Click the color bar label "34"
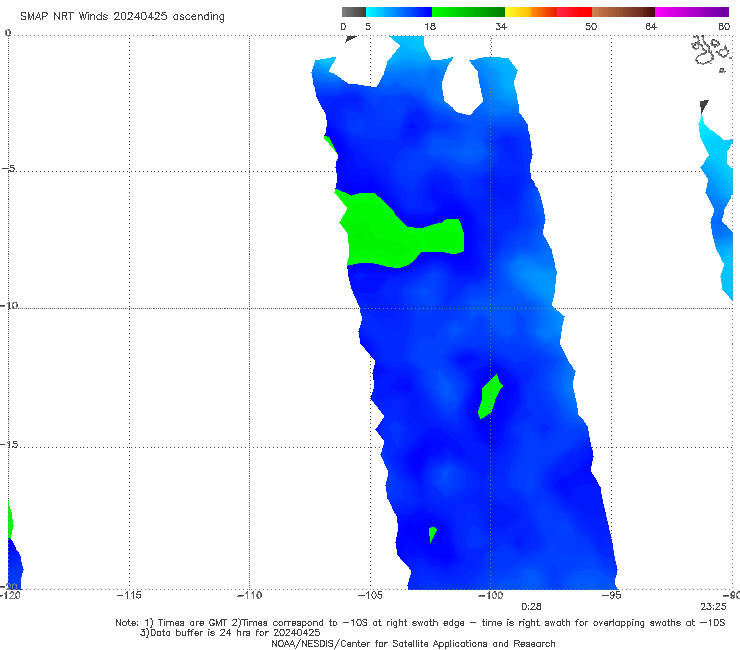Image resolution: width=740 pixels, height=650 pixels. click(501, 26)
